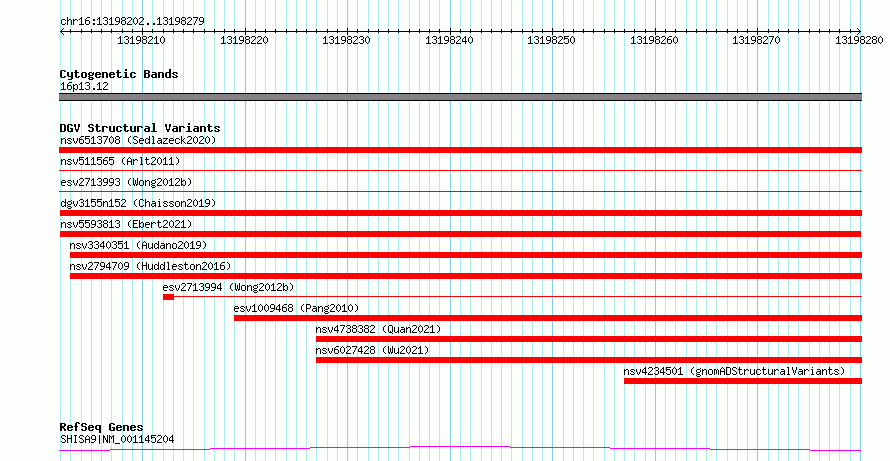Click the chr16:13198202..13198279 region label
Image resolution: width=890 pixels, height=461 pixels.
132,22
